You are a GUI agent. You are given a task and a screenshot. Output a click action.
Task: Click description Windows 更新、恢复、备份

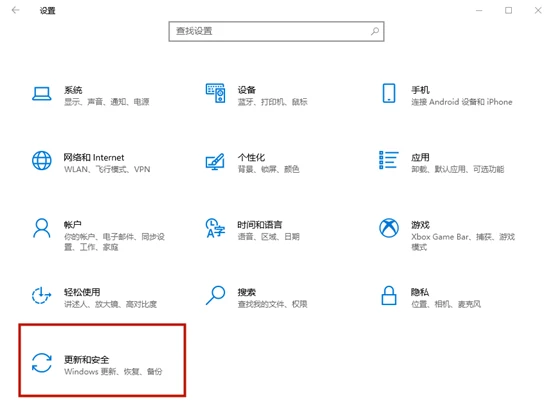click(113, 371)
